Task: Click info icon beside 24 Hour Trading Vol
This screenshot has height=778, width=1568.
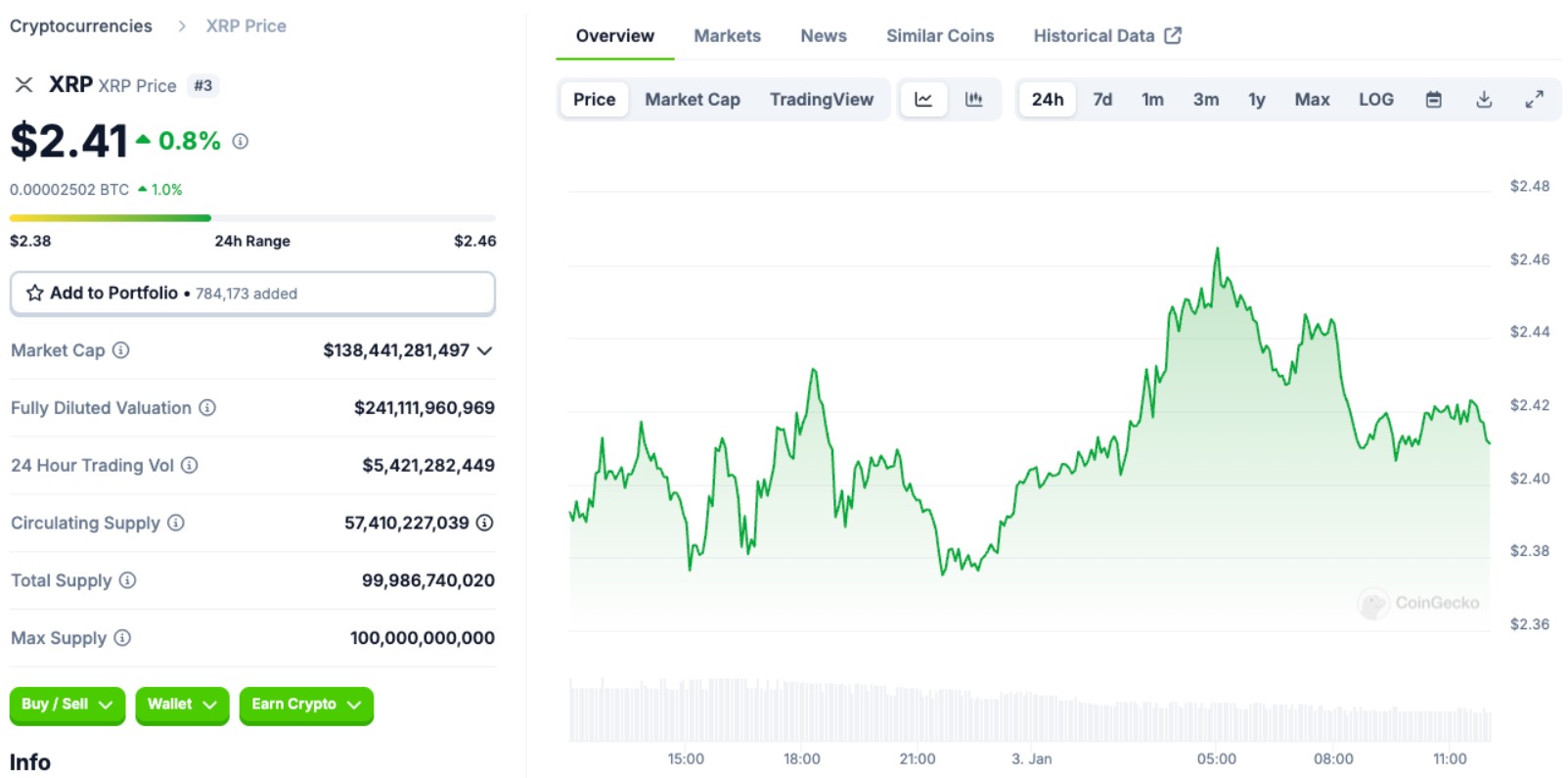Action: (x=190, y=466)
